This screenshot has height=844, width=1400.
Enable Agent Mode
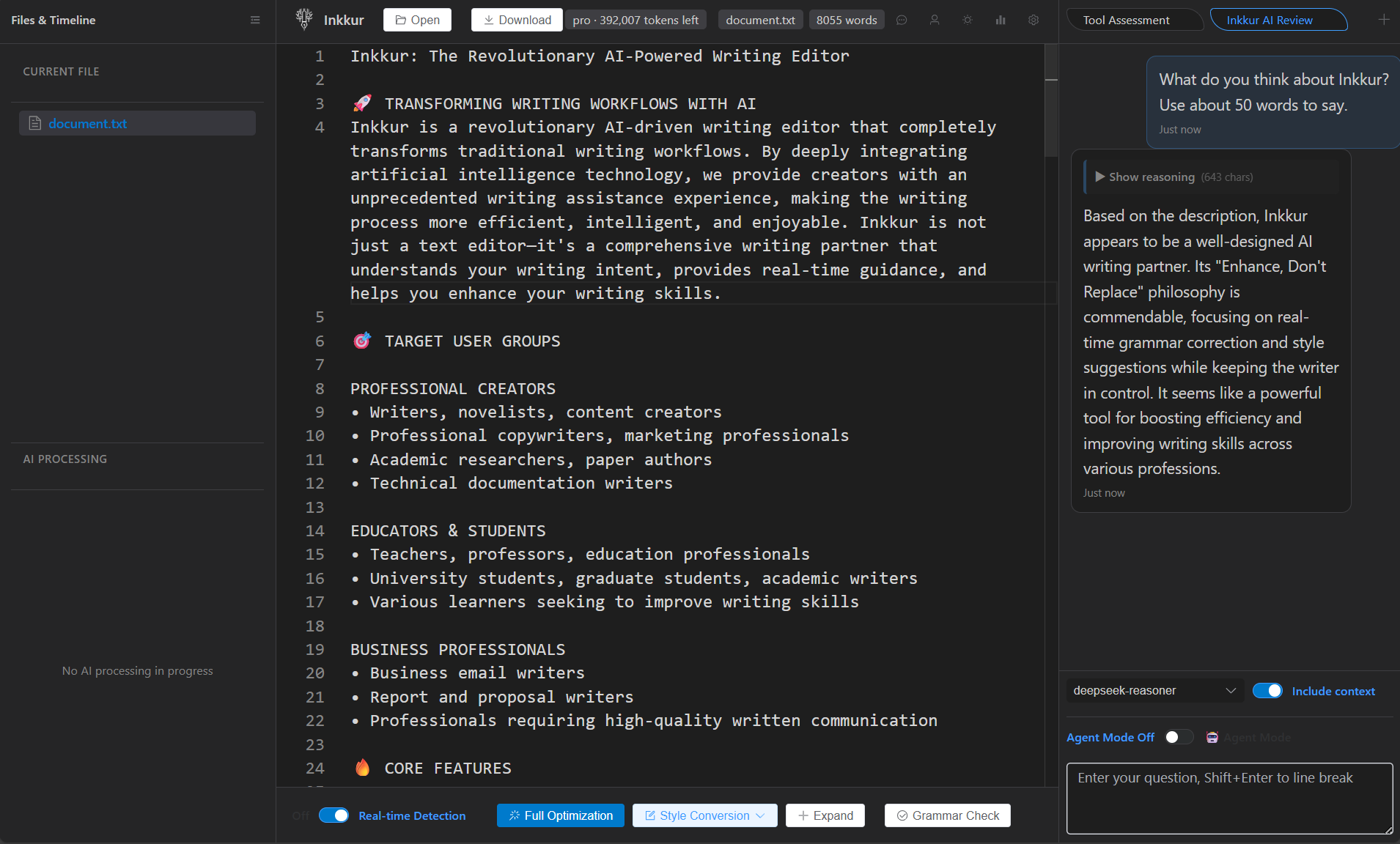pos(1179,737)
